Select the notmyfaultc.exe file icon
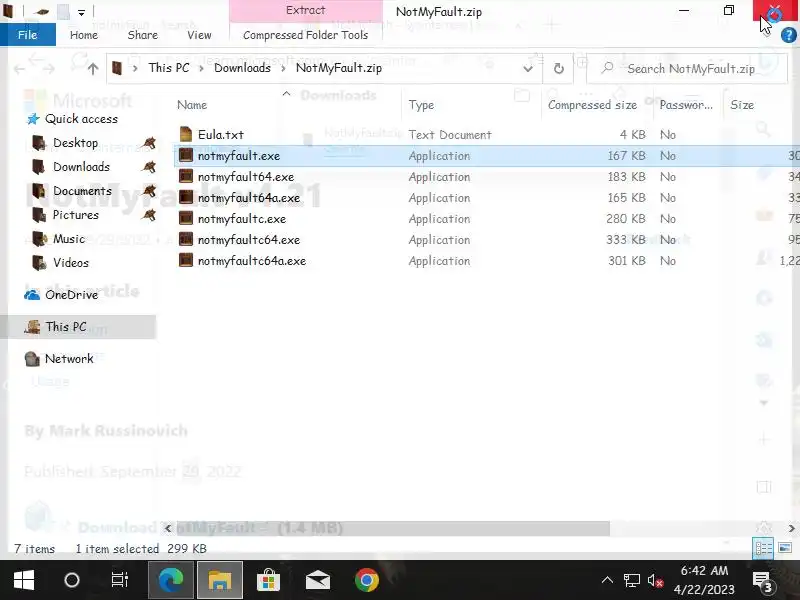This screenshot has height=600, width=800. point(186,218)
